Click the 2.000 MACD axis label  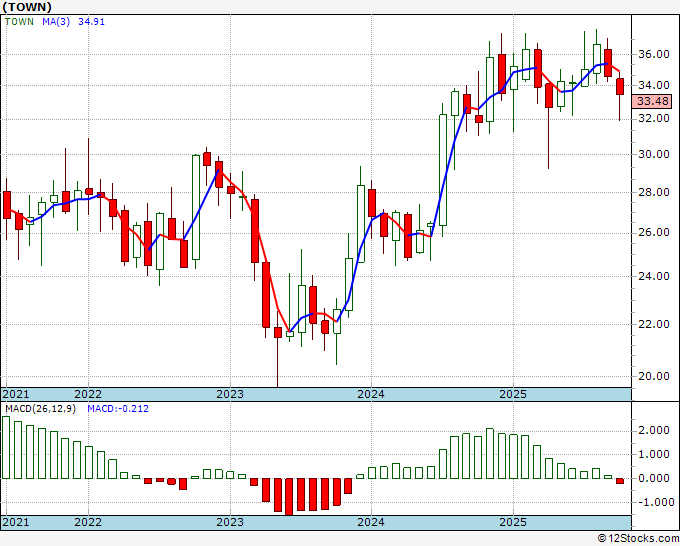pos(653,430)
